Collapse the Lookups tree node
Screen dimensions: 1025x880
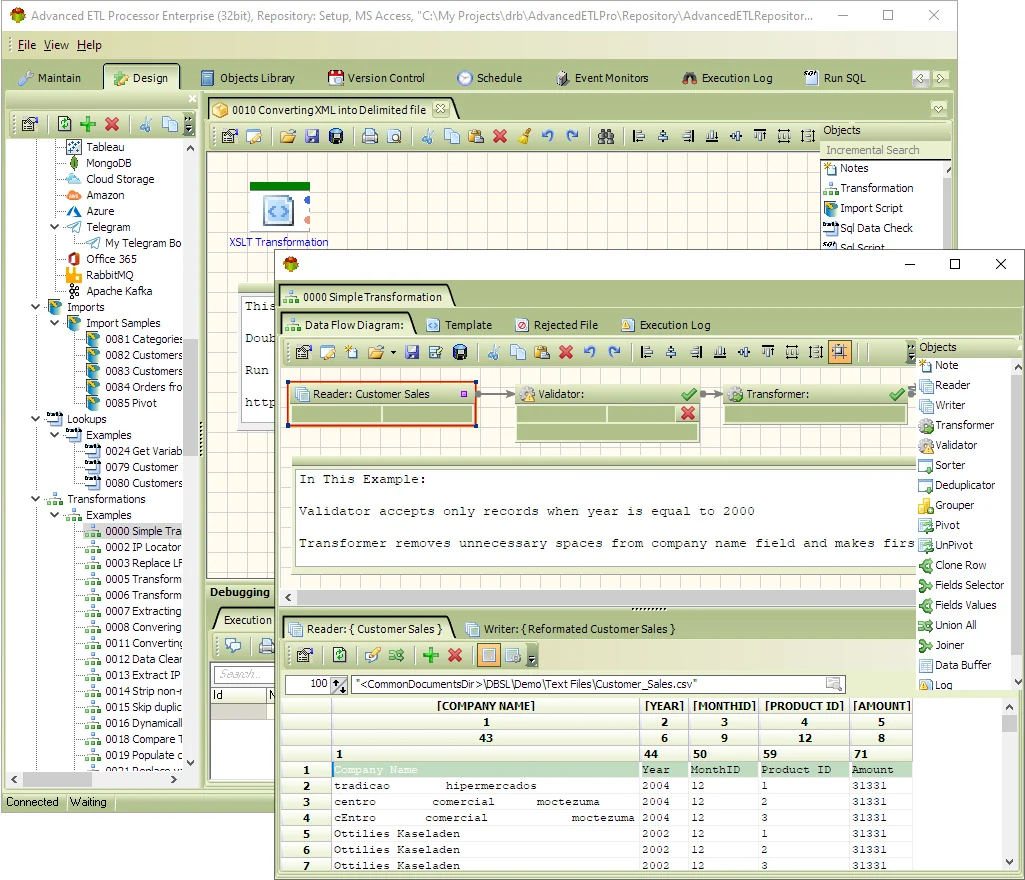point(35,418)
